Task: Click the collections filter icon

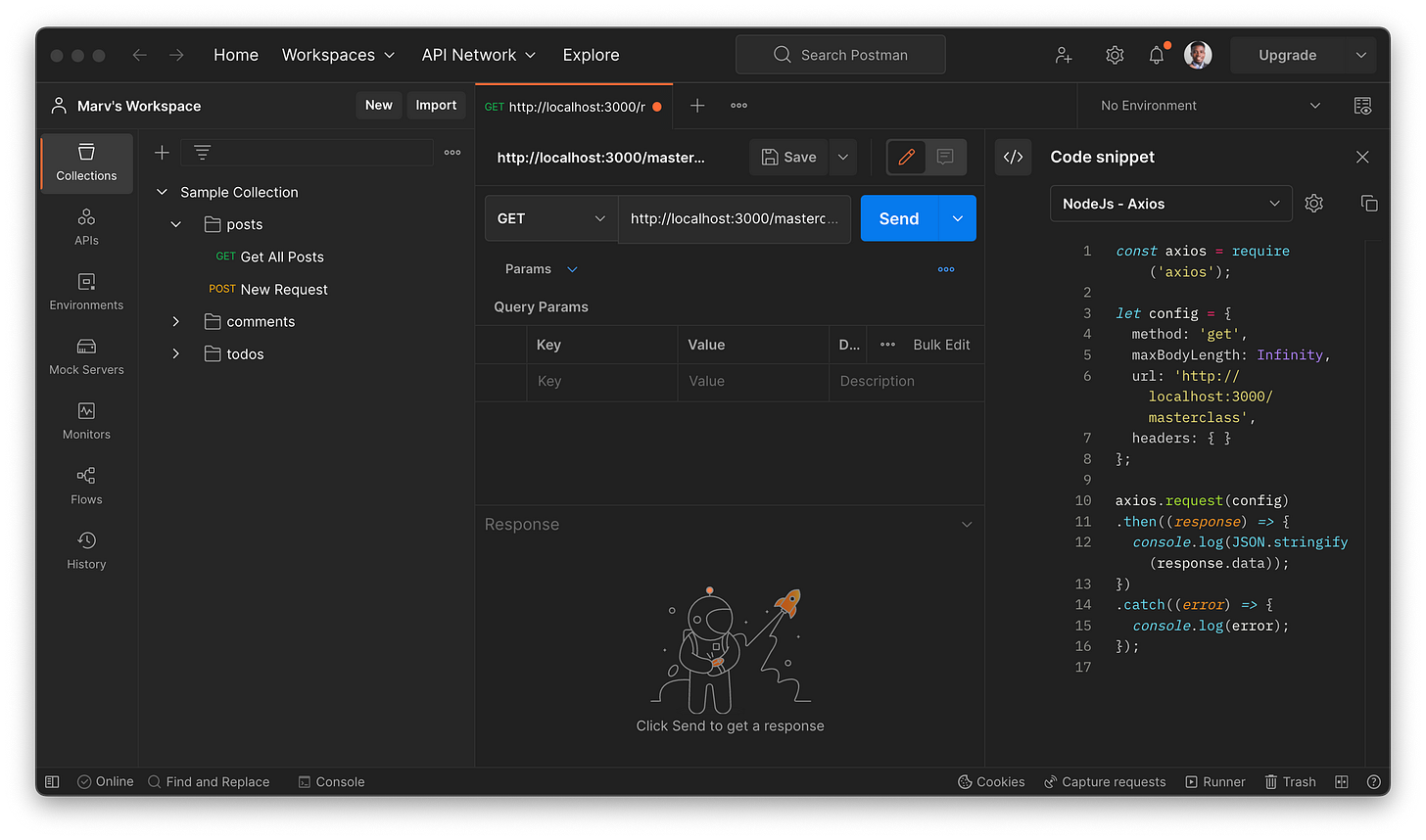Action: coord(202,152)
